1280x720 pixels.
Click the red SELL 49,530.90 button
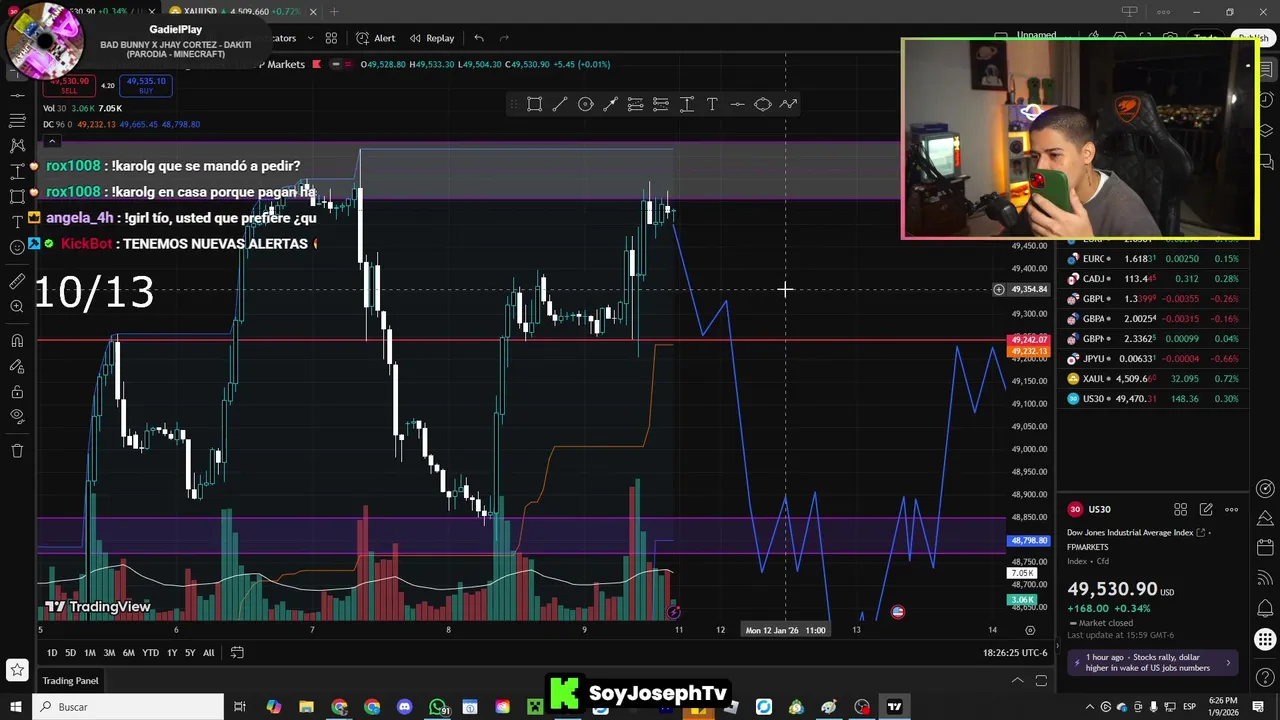68,86
